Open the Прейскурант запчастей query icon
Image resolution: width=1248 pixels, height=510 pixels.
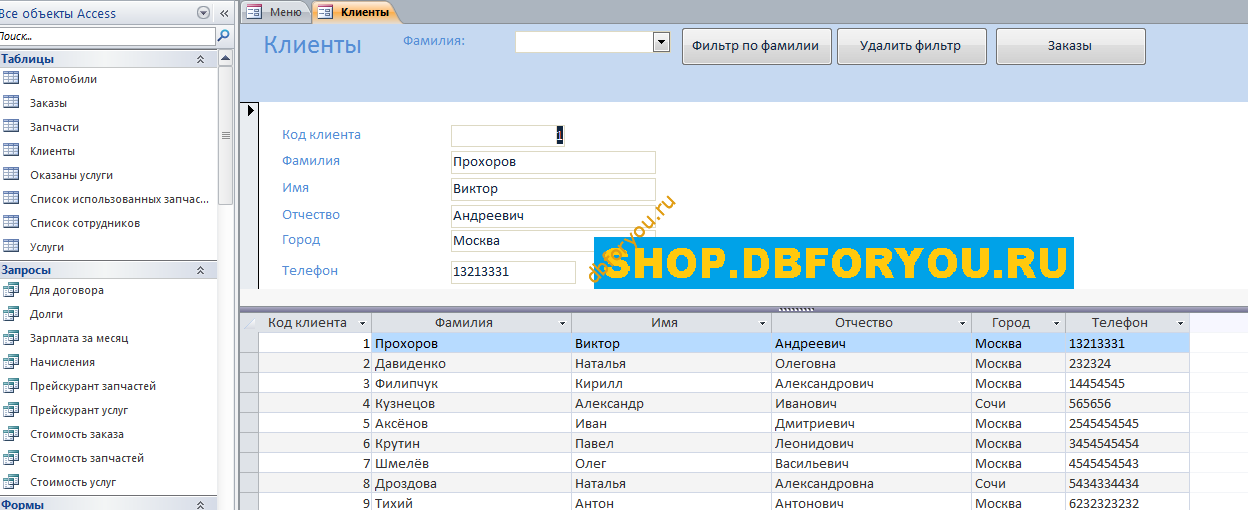pyautogui.click(x=12, y=386)
